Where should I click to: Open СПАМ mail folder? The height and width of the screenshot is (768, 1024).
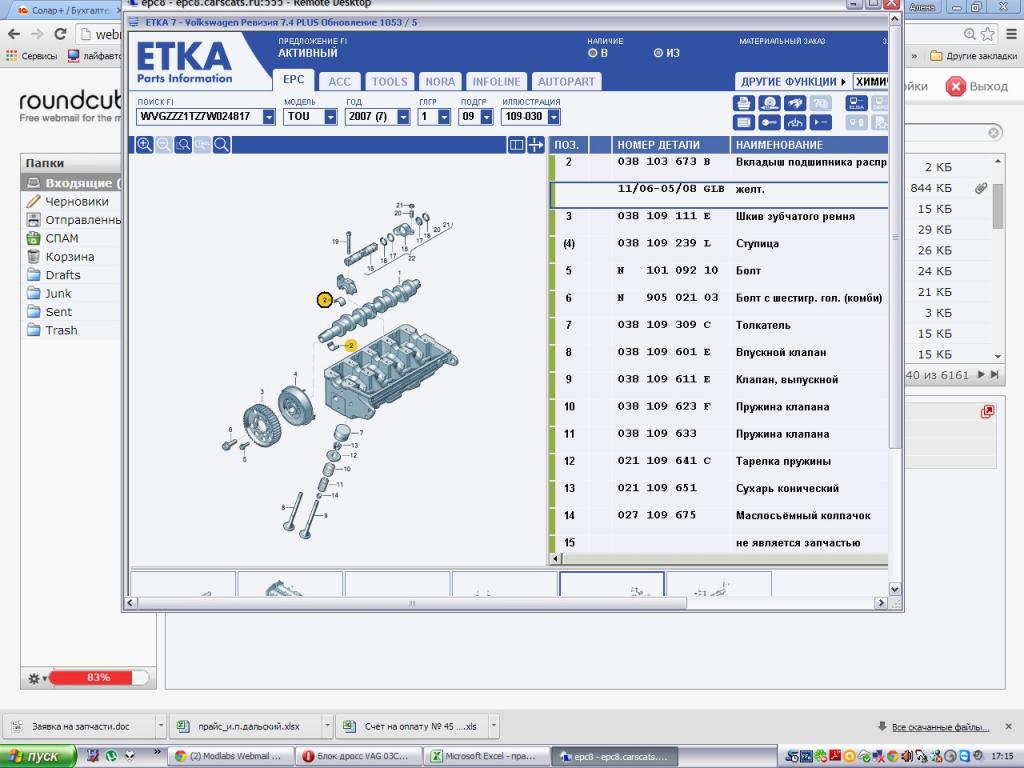(x=72, y=238)
